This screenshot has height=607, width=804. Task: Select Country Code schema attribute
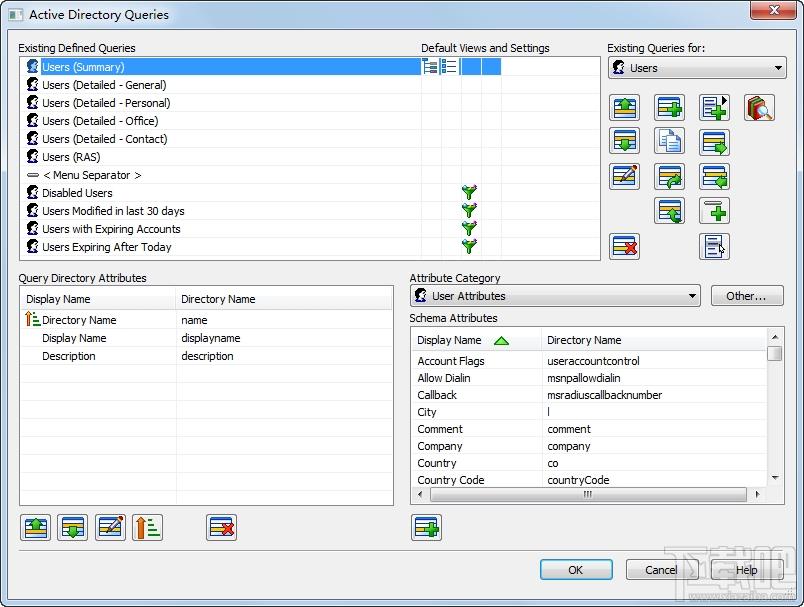tap(590, 480)
